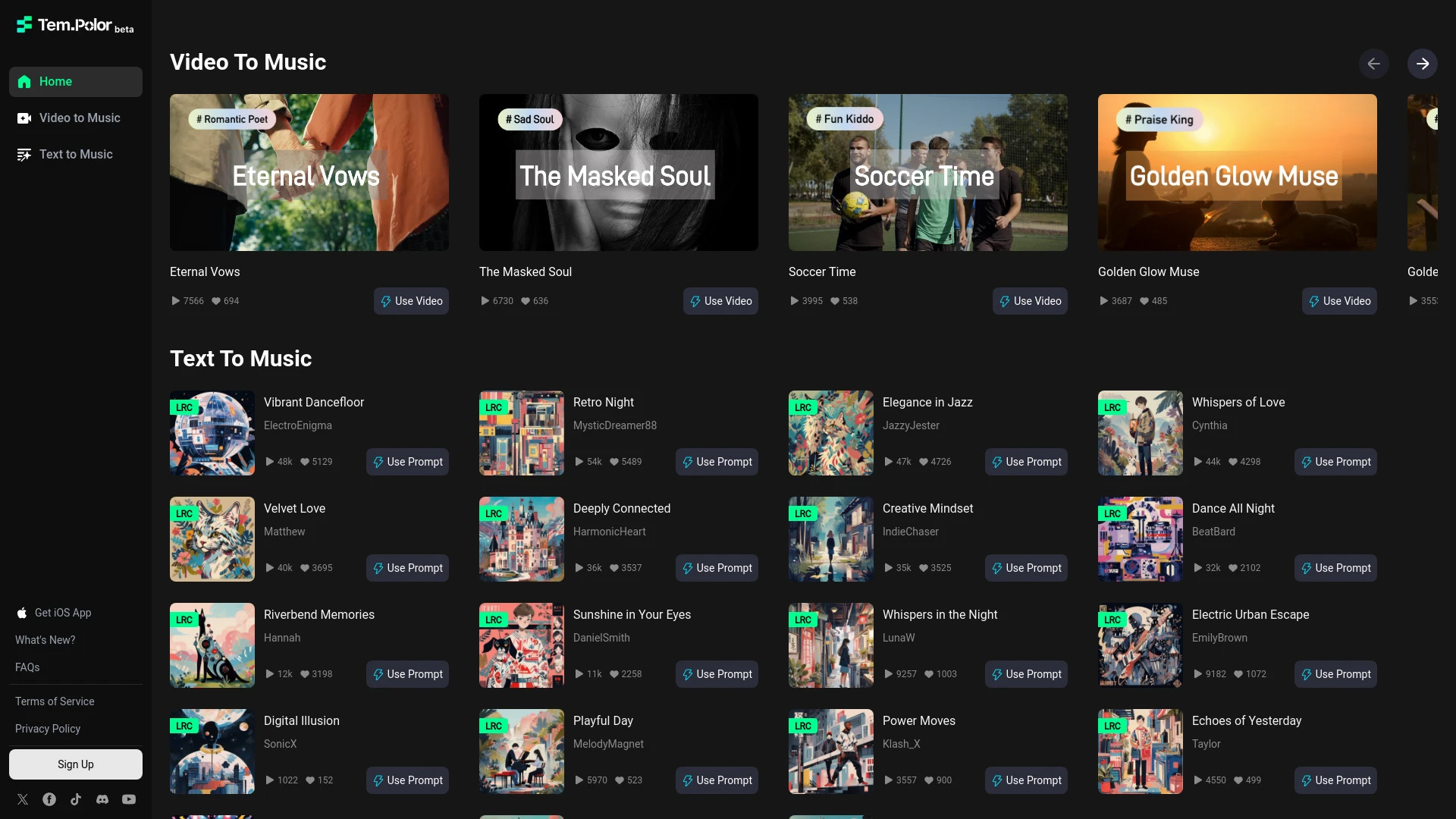Click the YouTube icon in footer
1456x819 pixels.
[x=129, y=799]
